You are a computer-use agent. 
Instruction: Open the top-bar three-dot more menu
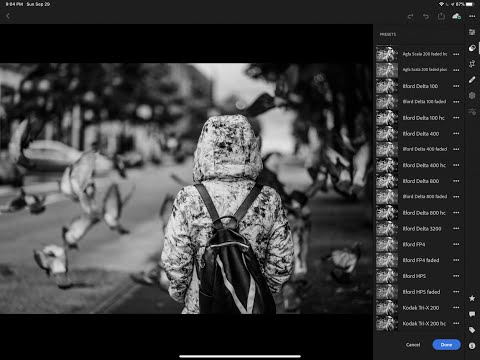[472, 16]
